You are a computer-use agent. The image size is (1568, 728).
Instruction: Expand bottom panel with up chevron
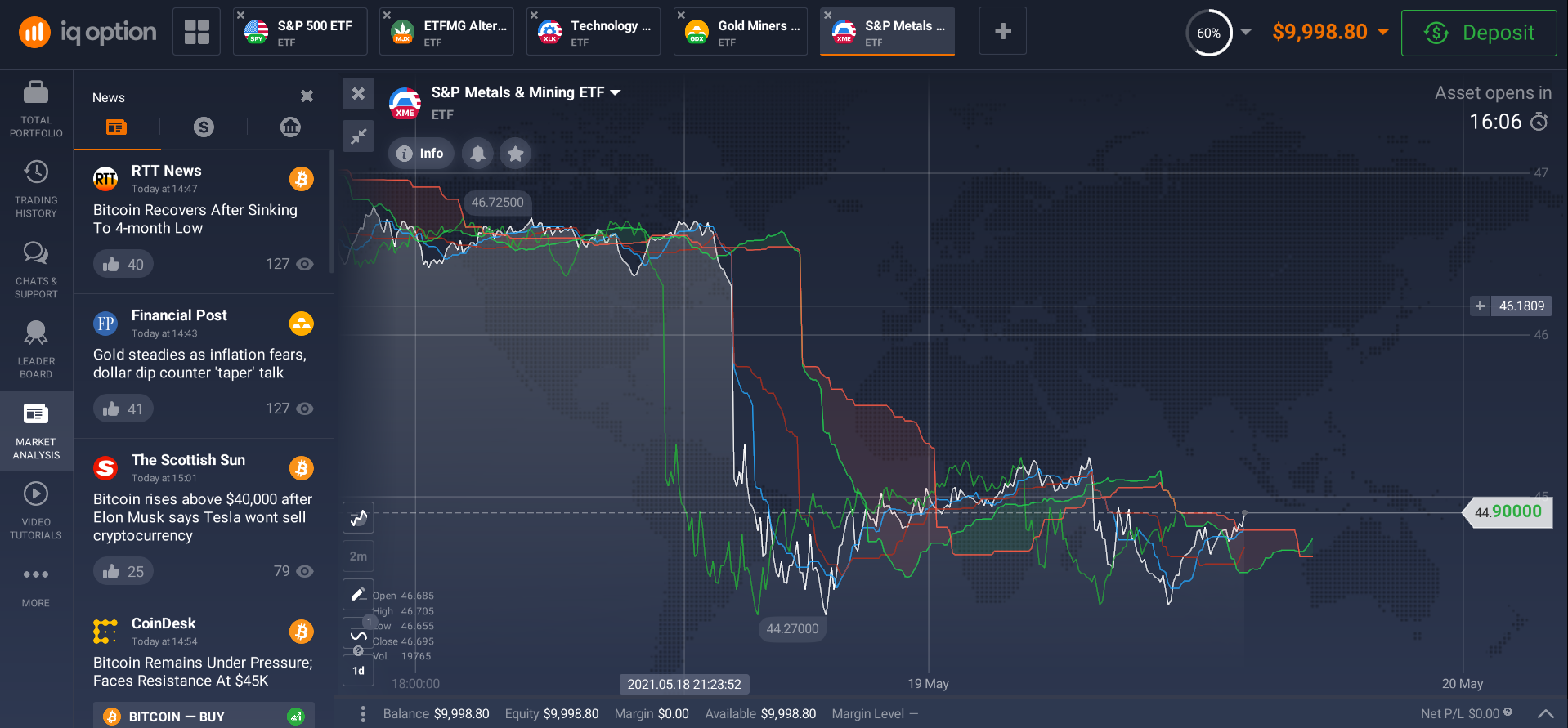coord(1546,714)
